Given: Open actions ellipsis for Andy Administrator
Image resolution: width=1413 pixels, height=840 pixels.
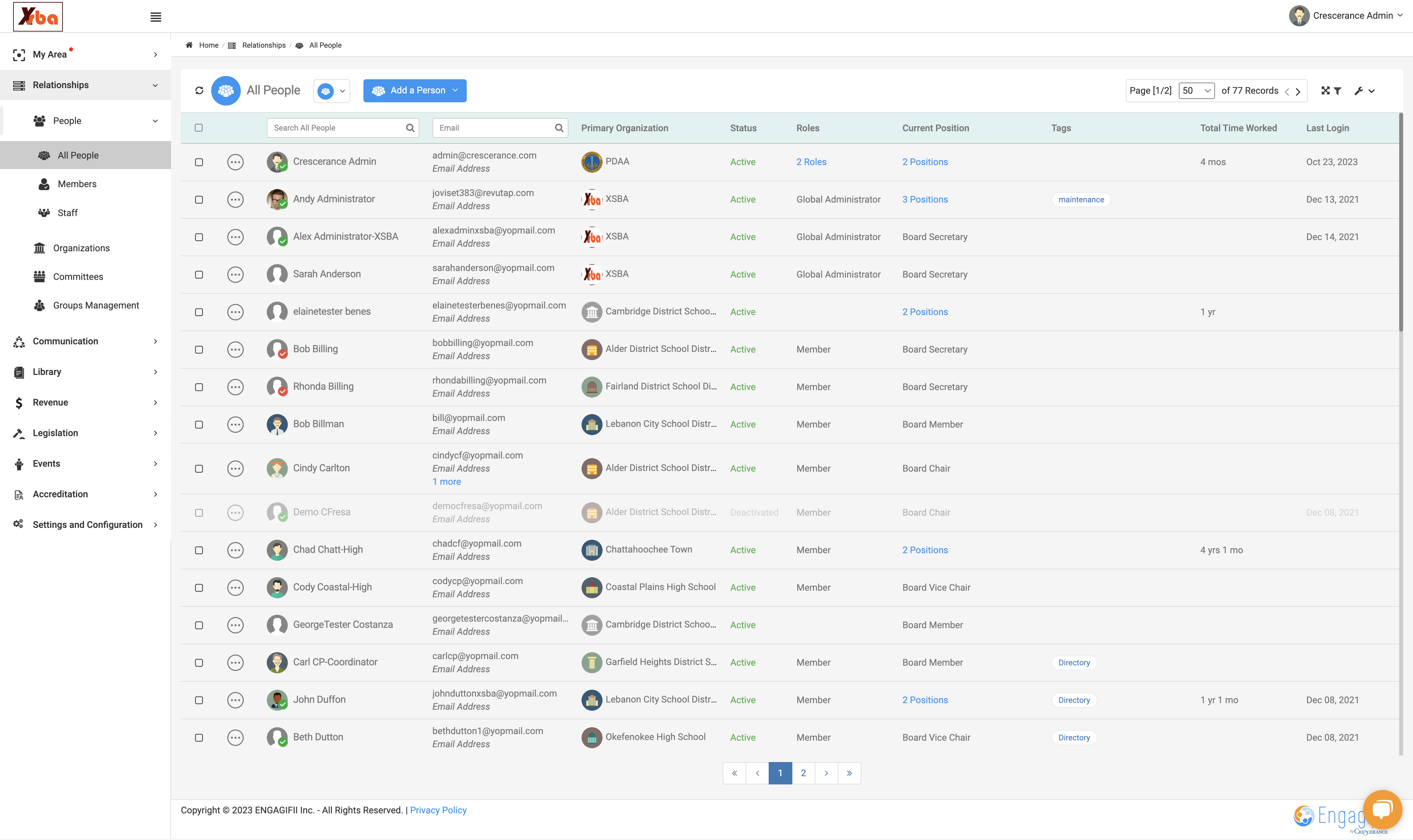Looking at the screenshot, I should point(235,200).
